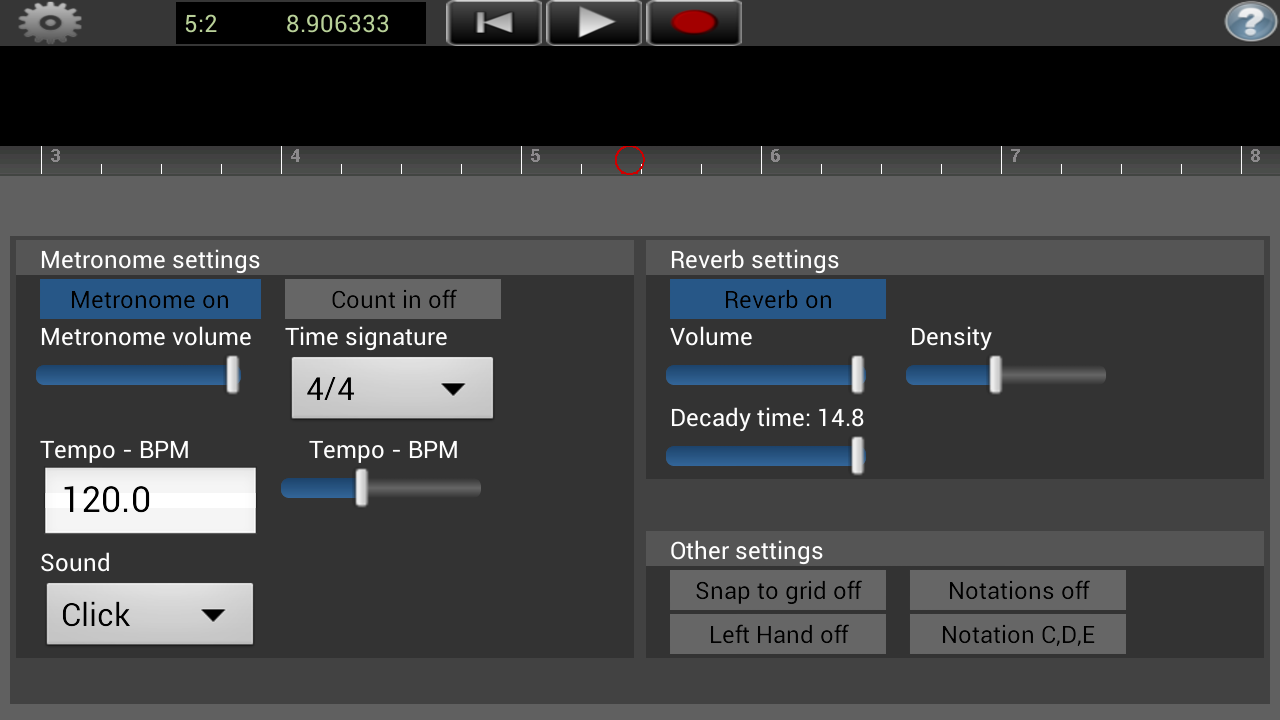Viewport: 1280px width, 720px height.
Task: Click the 120.0 tempo BPM input field
Action: [150, 500]
